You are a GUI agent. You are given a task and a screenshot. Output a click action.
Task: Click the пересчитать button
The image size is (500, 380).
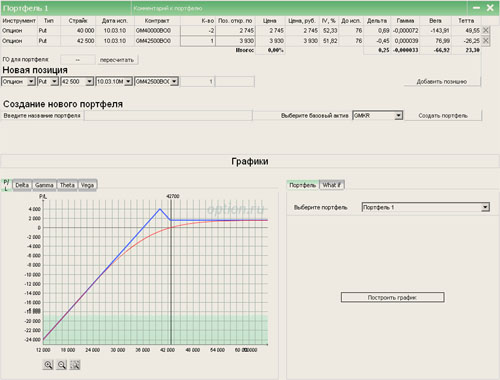pyautogui.click(x=117, y=60)
